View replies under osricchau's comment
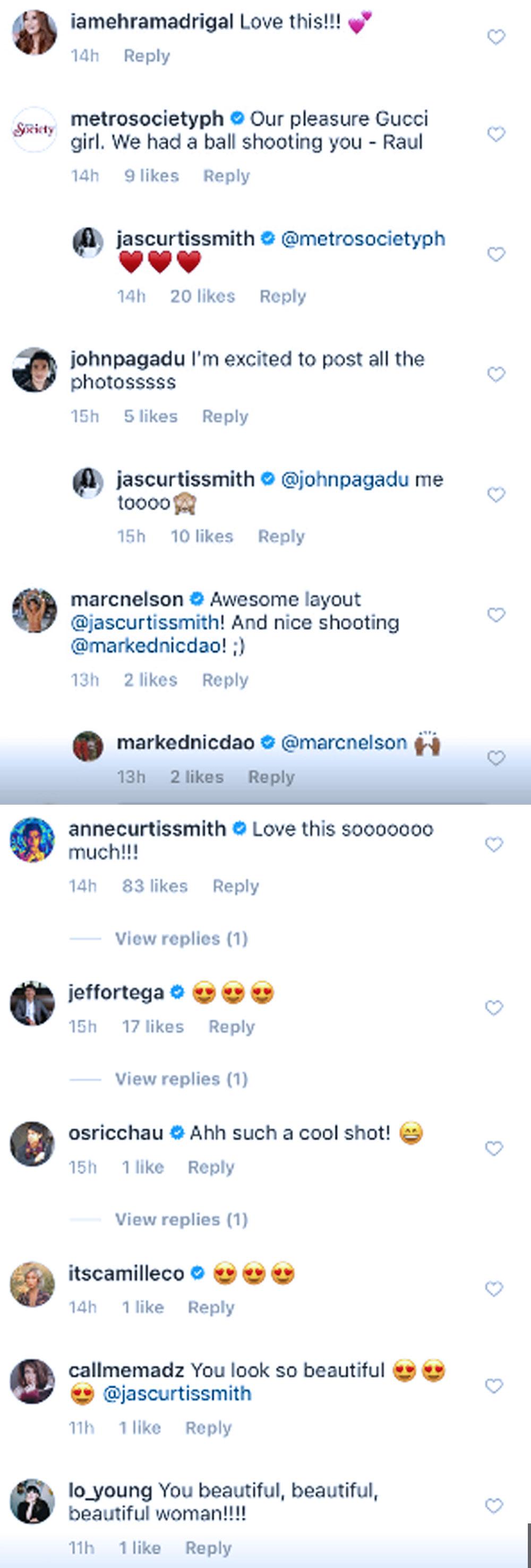The width and height of the screenshot is (531, 1568). 181,1219
